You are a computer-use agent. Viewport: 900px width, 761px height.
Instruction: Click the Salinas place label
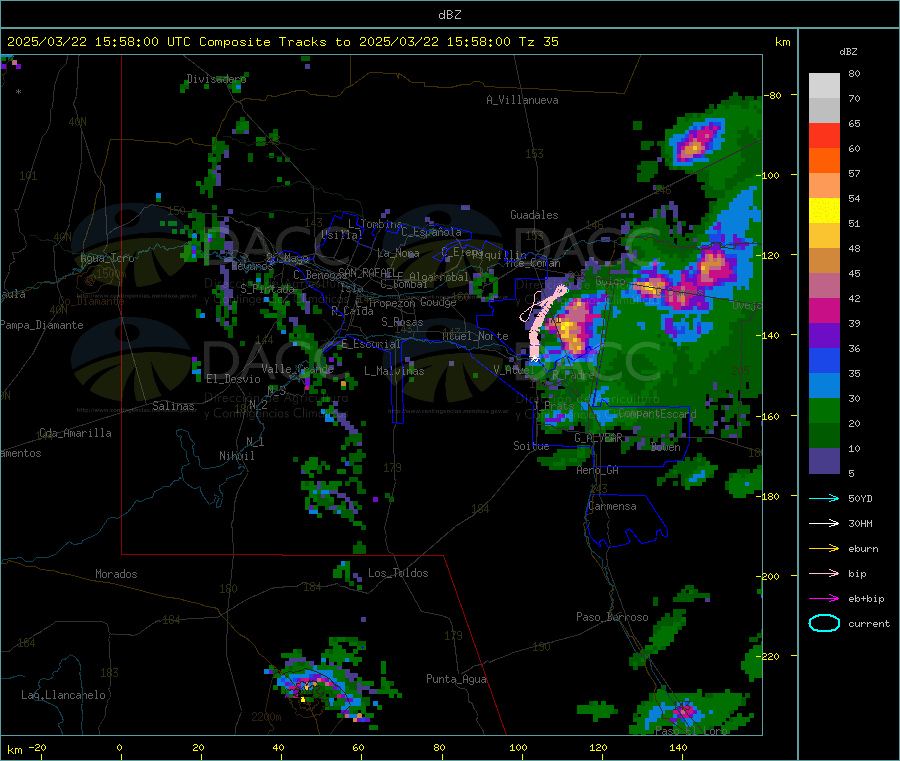[173, 406]
